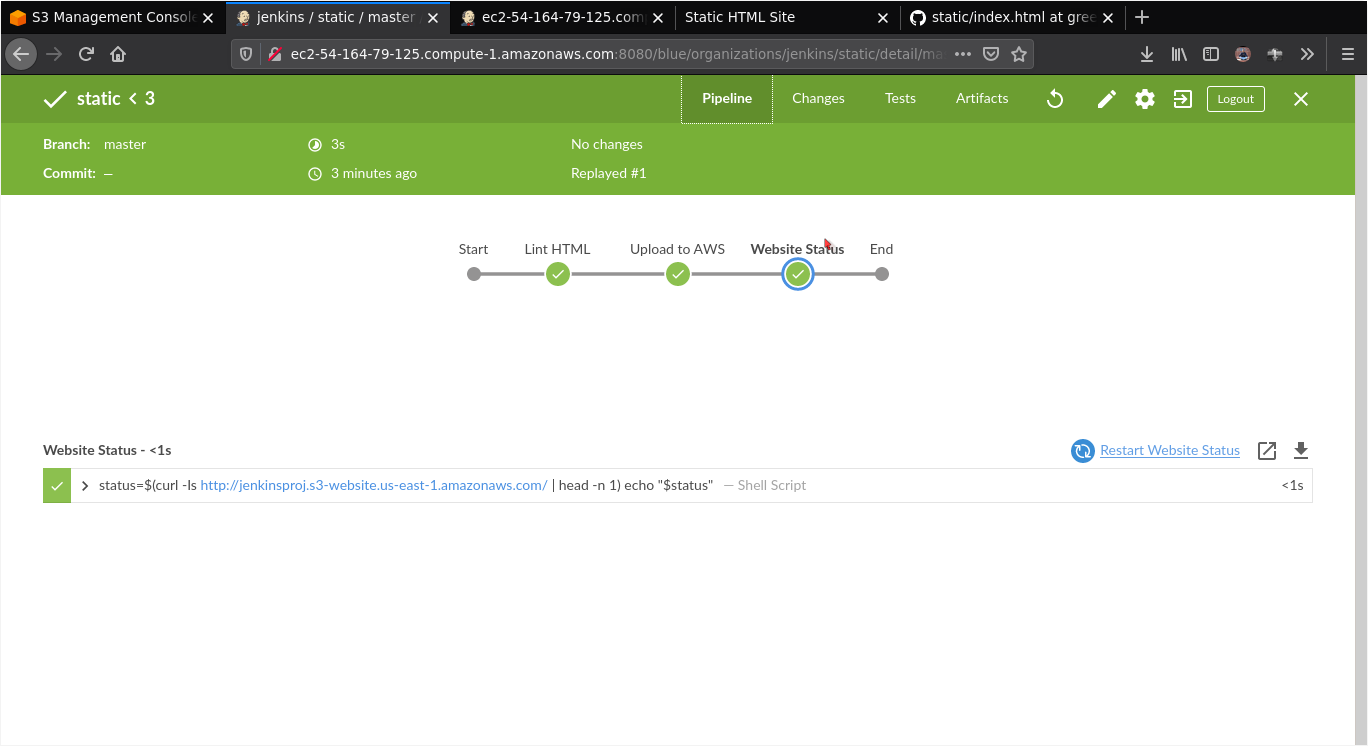Switch to GitHub static/index.html browser tab

click(1011, 17)
